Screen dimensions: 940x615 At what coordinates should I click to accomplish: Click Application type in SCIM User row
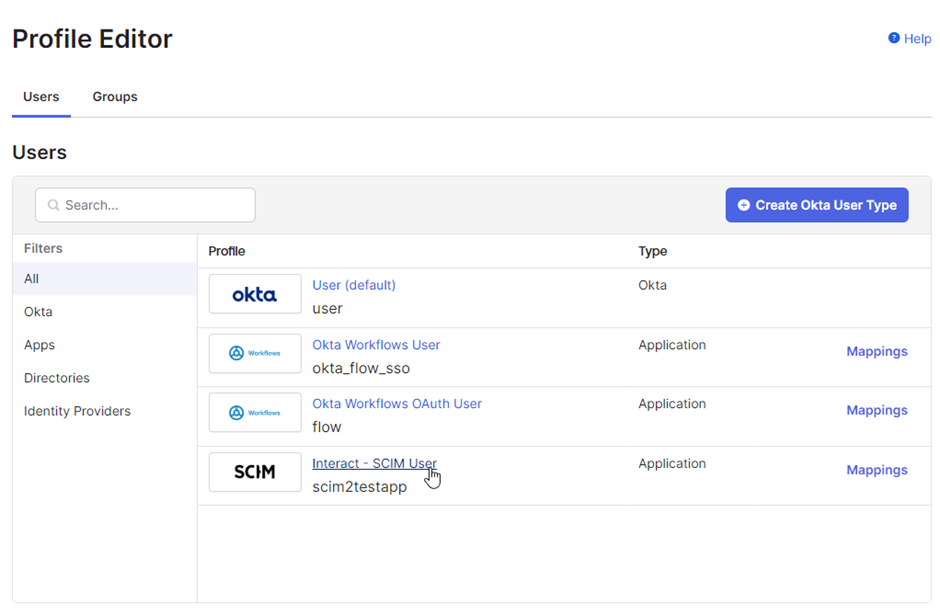[672, 464]
